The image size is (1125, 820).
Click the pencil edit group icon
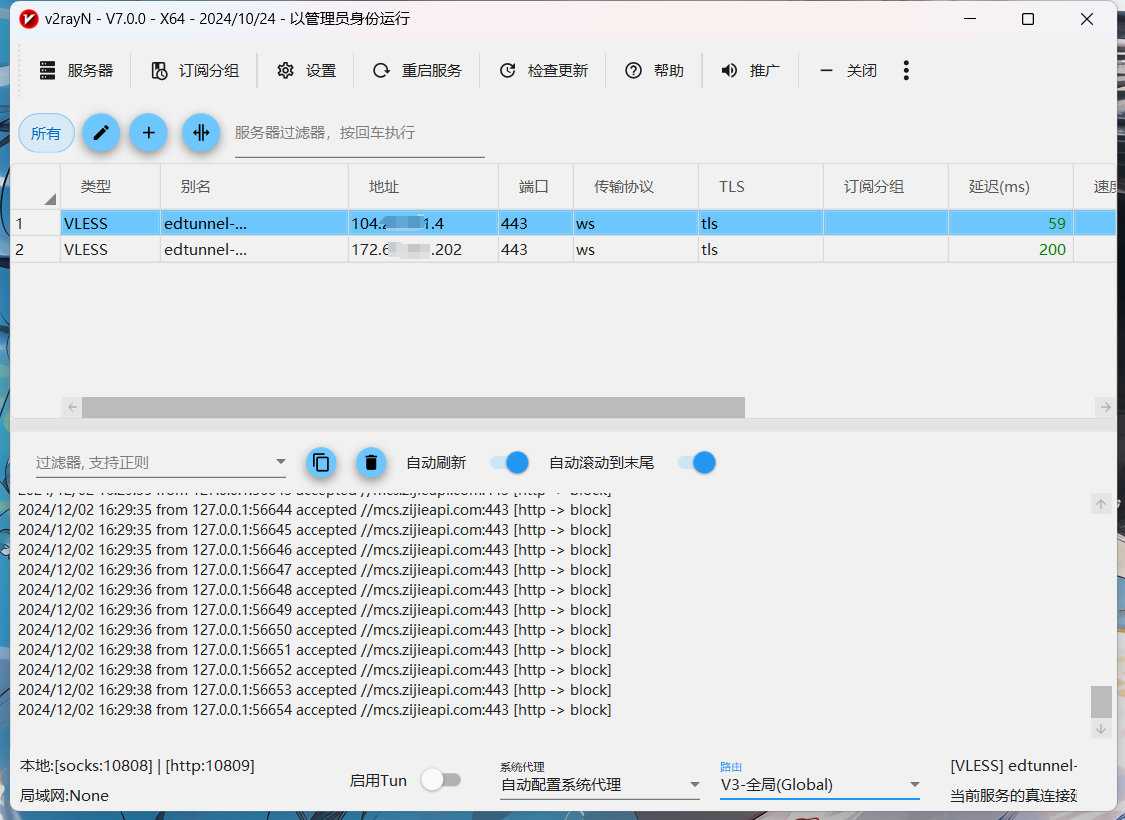tap(101, 133)
